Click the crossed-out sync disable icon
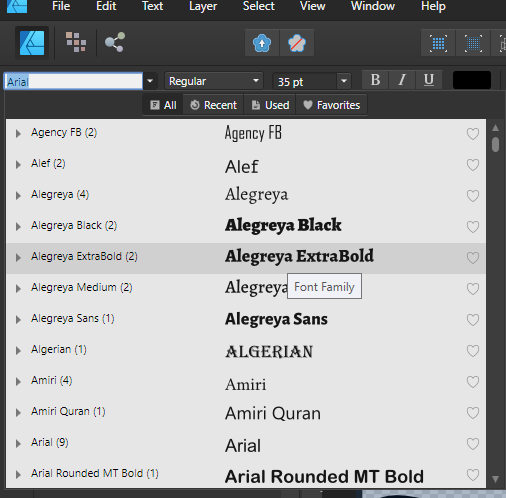The height and width of the screenshot is (498, 506). (297, 43)
